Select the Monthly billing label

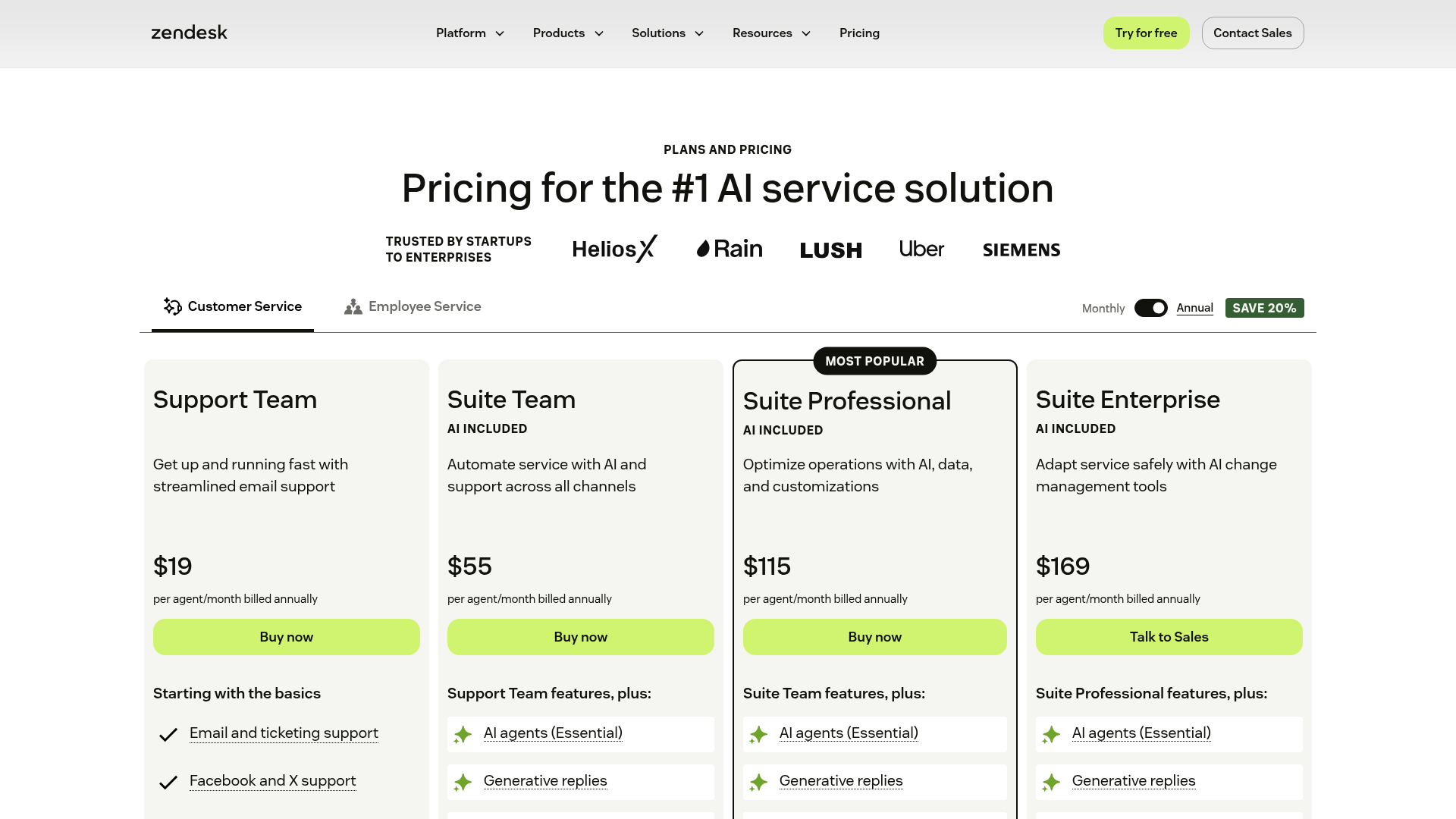point(1103,309)
